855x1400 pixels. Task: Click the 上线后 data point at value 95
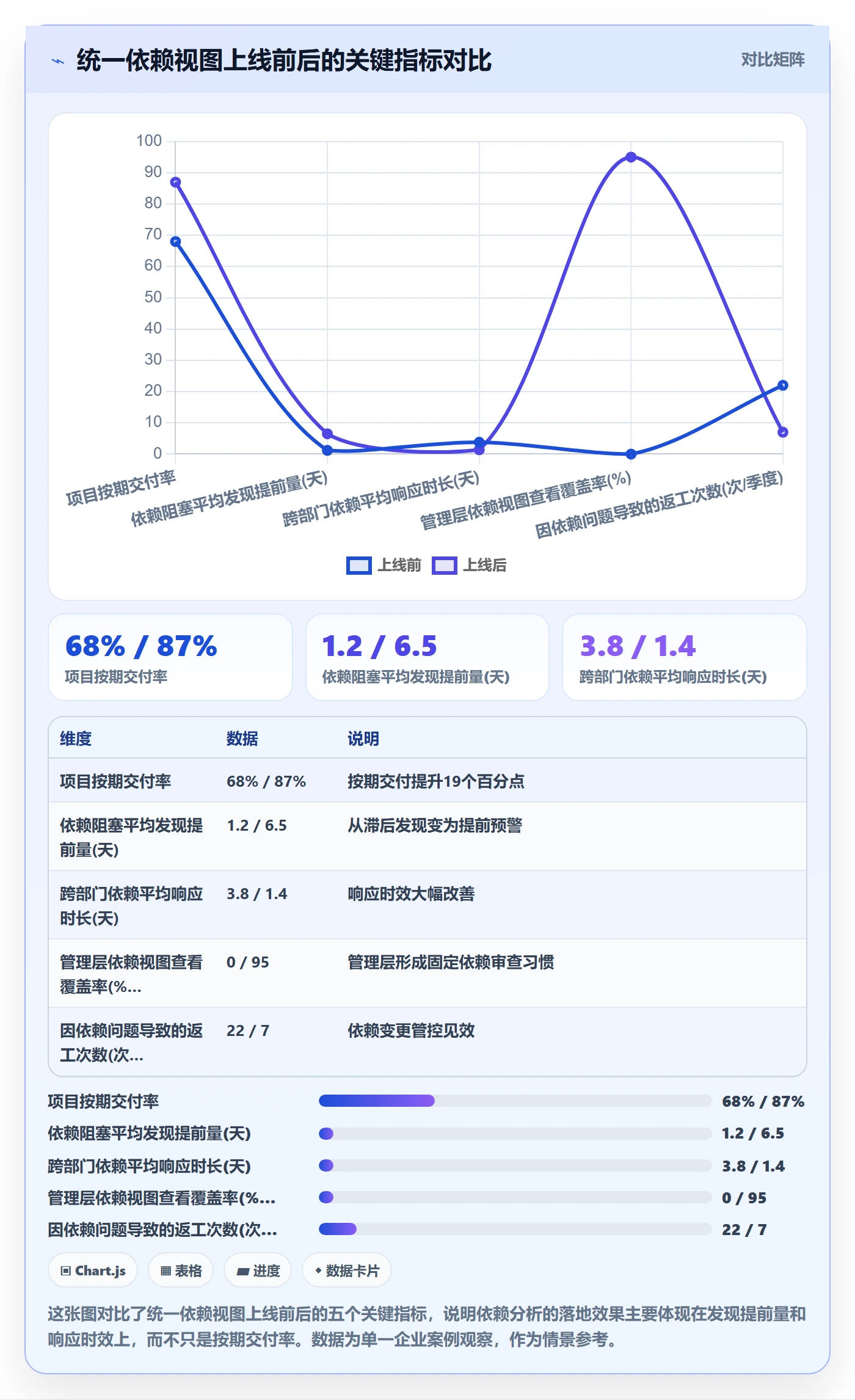(x=631, y=157)
